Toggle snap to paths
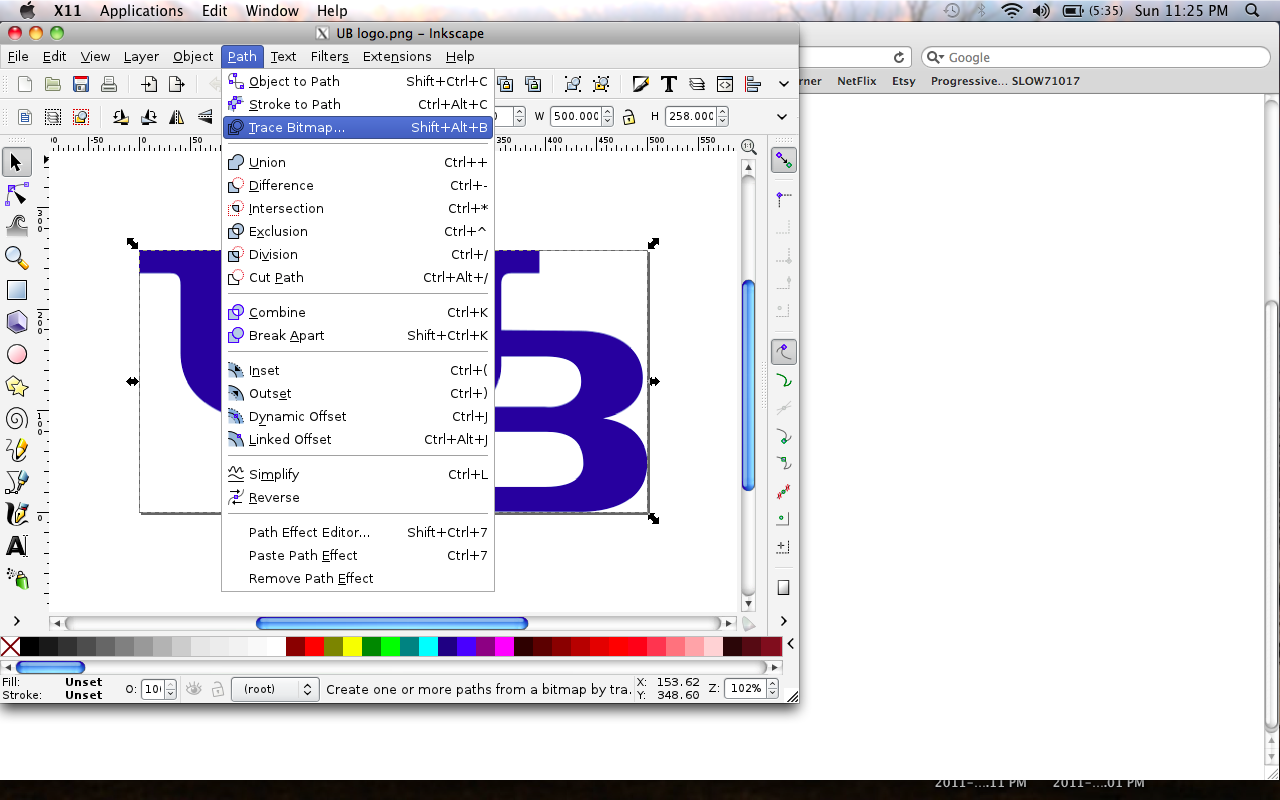The image size is (1280, 800). pos(784,381)
